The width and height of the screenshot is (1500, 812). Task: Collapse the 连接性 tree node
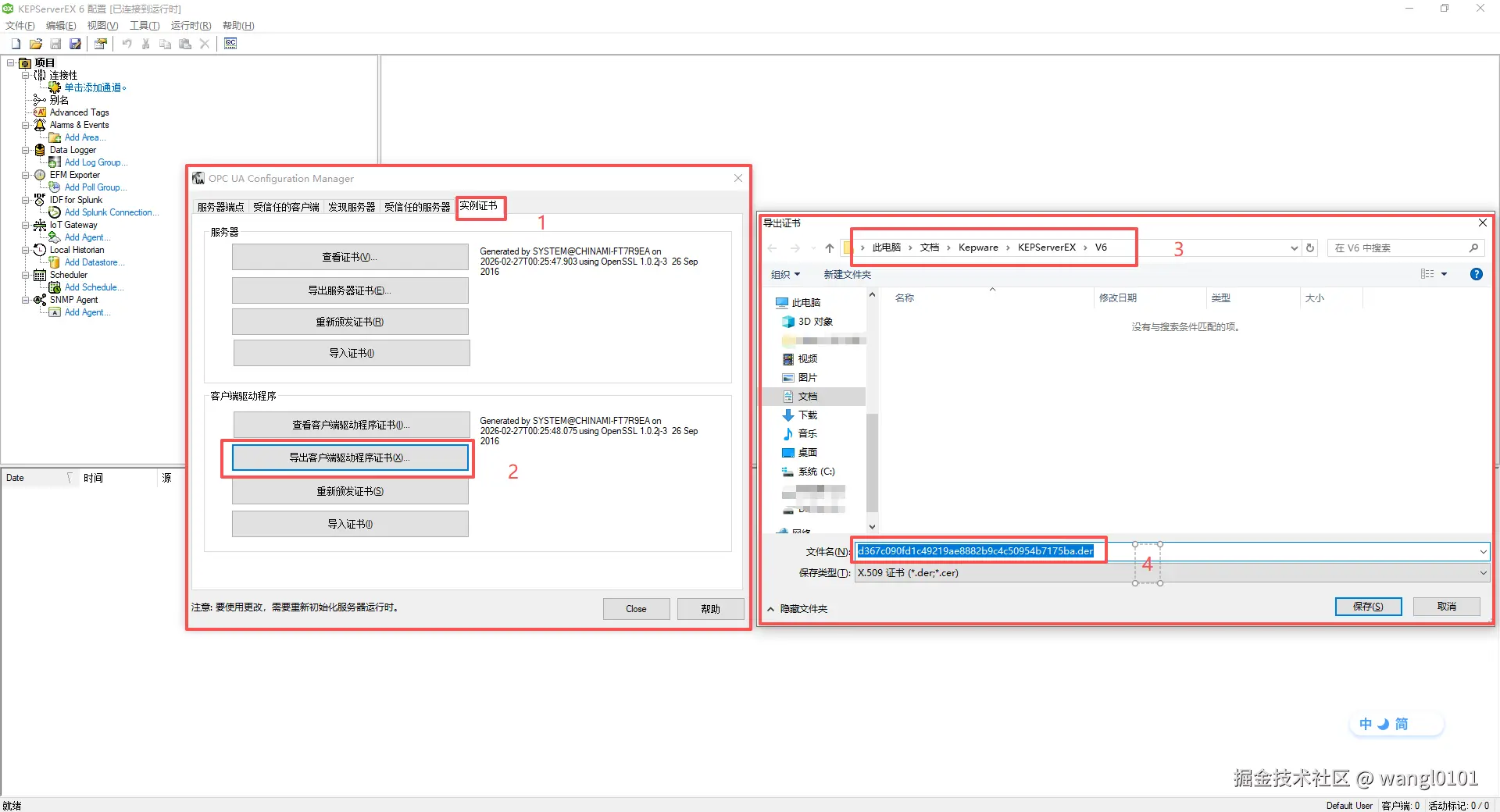[25, 75]
